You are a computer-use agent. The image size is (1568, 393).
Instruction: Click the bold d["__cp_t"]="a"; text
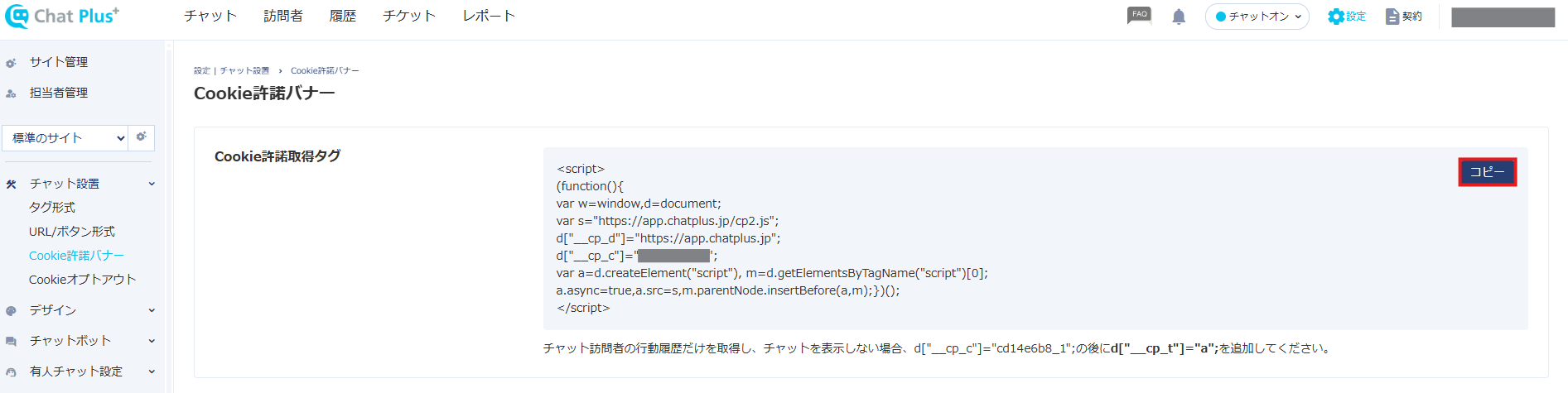[x=1165, y=348]
